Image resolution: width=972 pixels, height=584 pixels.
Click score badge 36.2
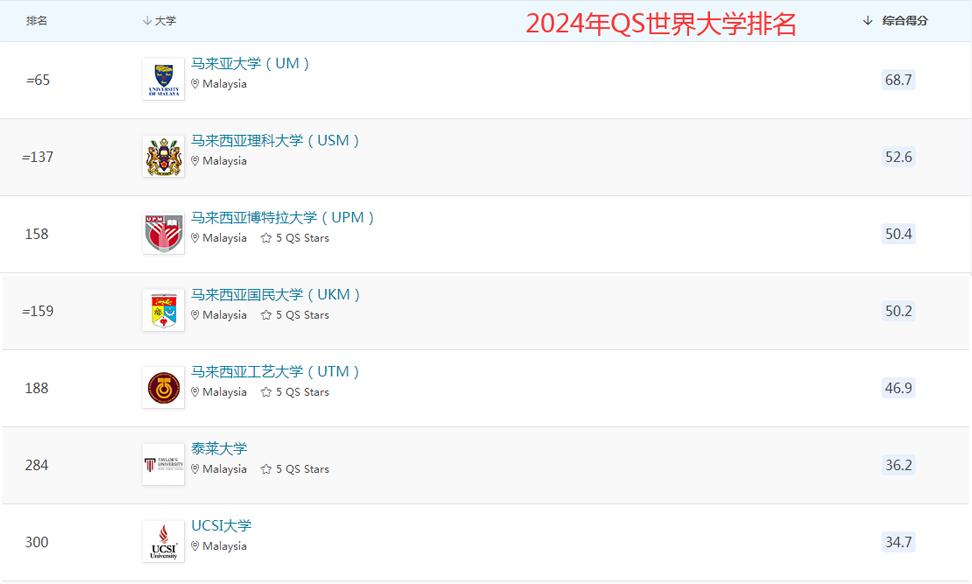pos(898,465)
